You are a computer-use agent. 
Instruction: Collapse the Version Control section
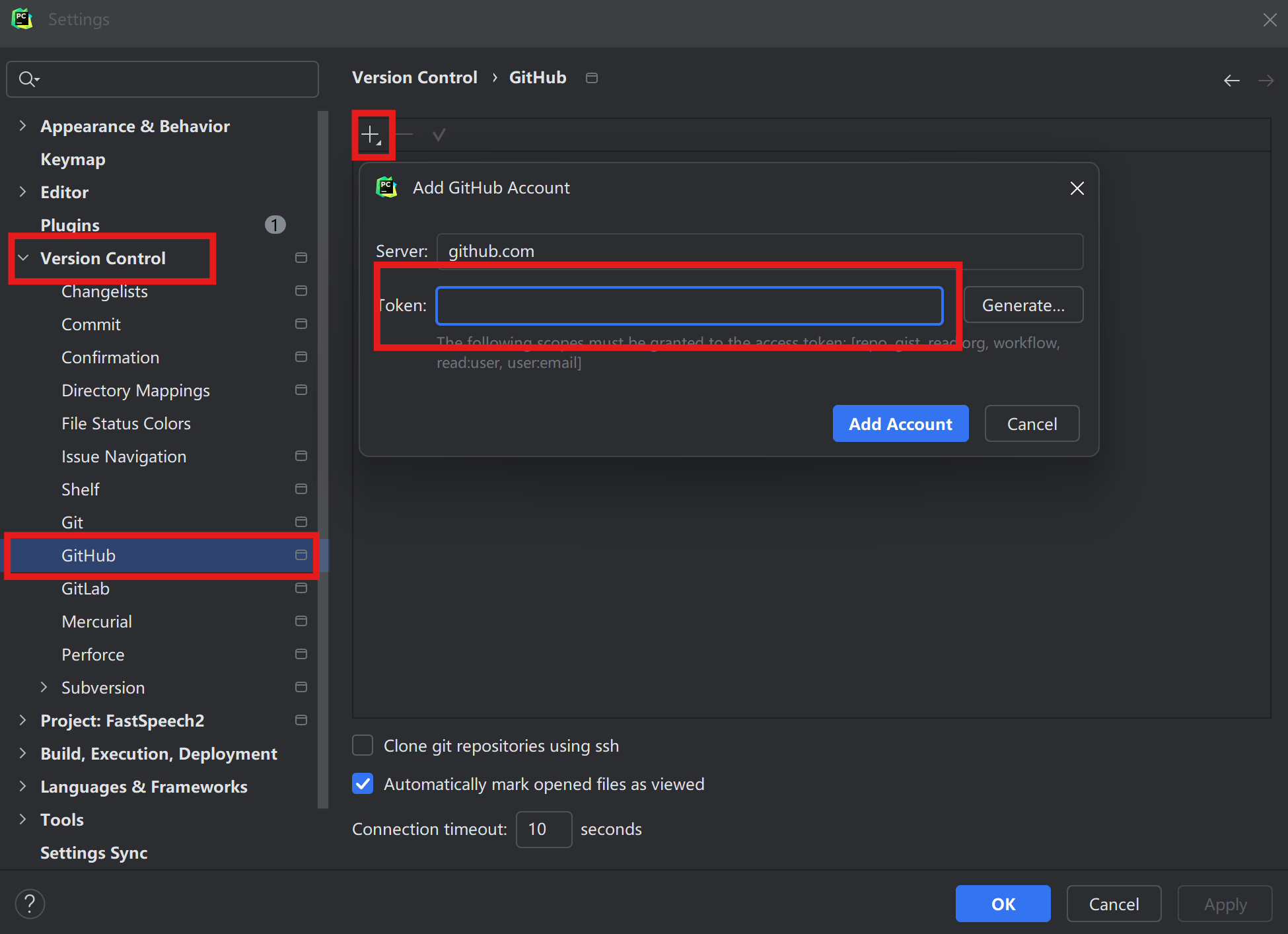pos(24,258)
